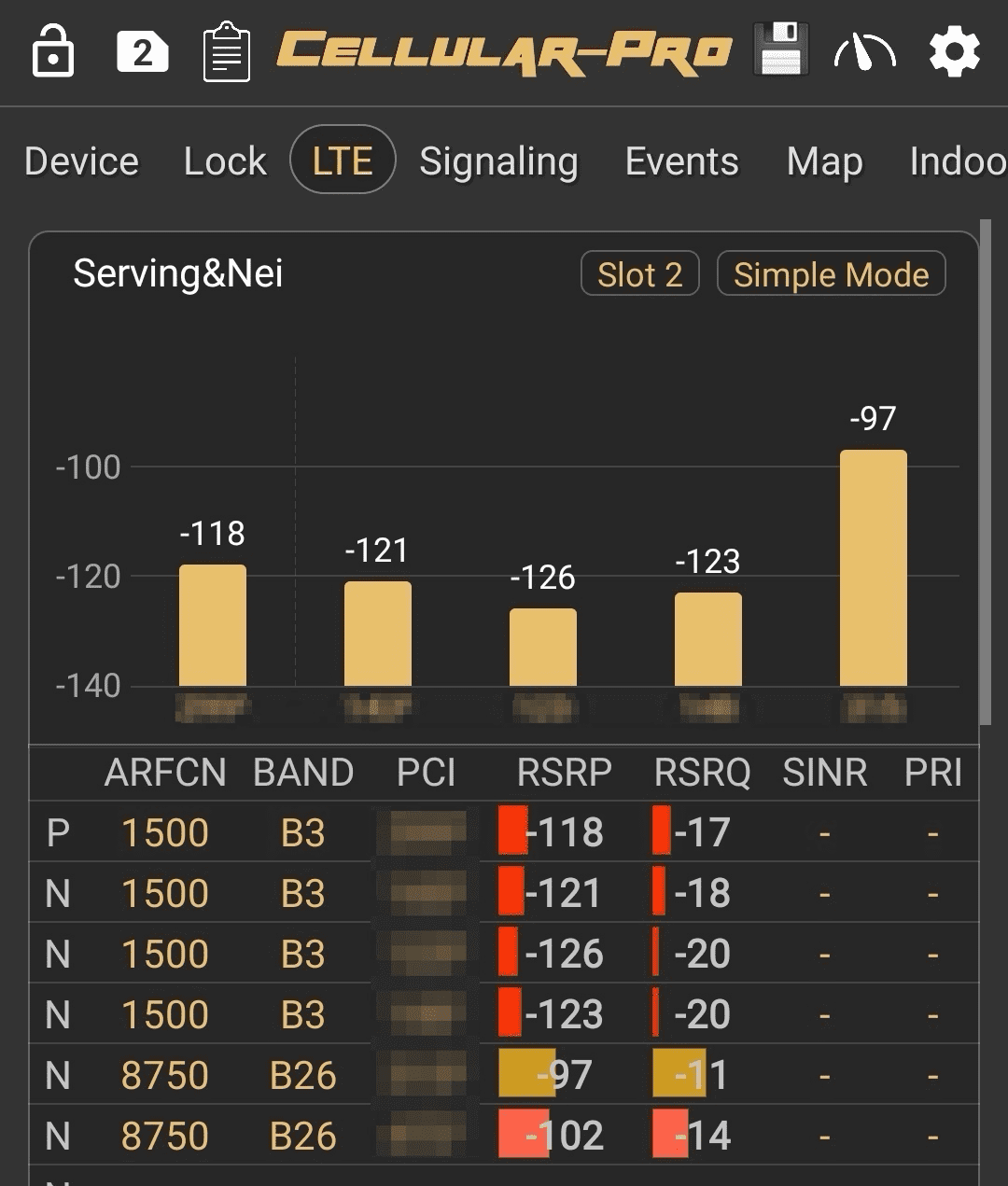Tap the RSRQ value -11
The width and height of the screenshot is (1008, 1186).
point(702,1075)
